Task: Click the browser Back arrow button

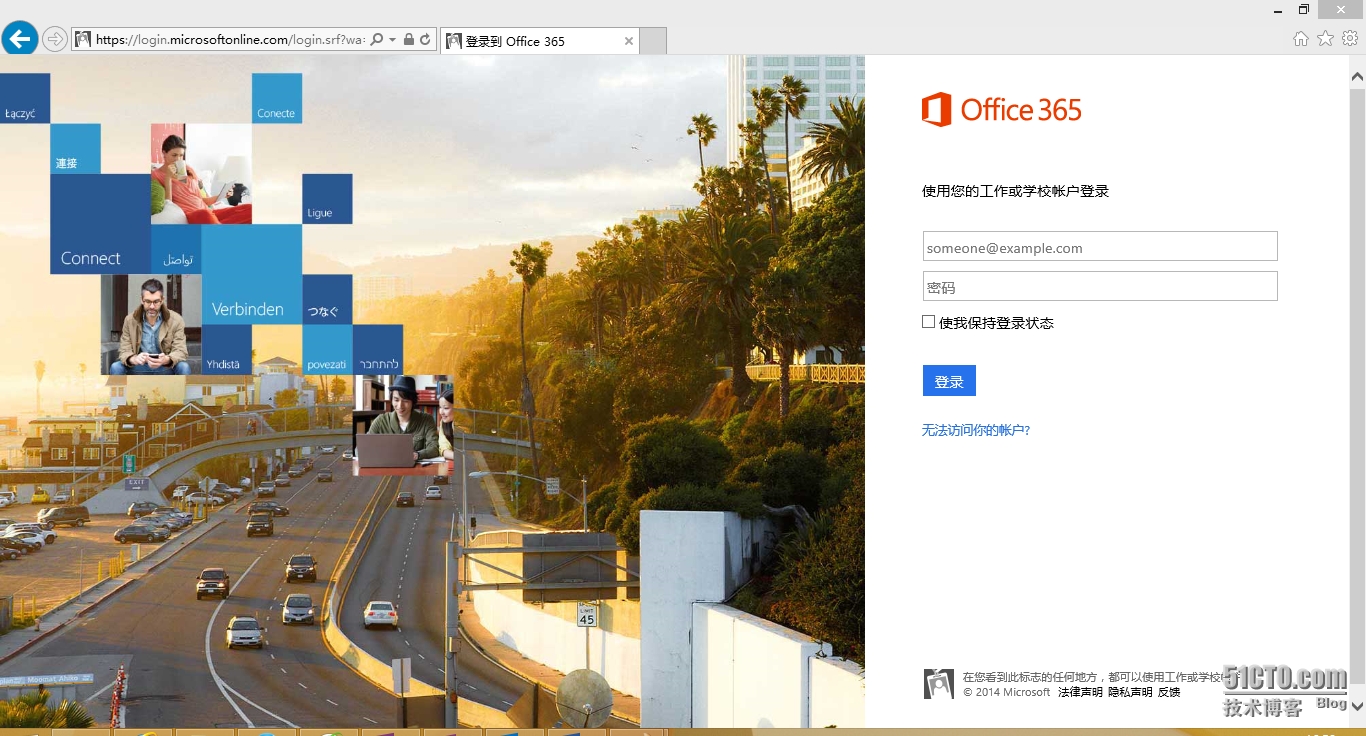Action: [x=20, y=39]
